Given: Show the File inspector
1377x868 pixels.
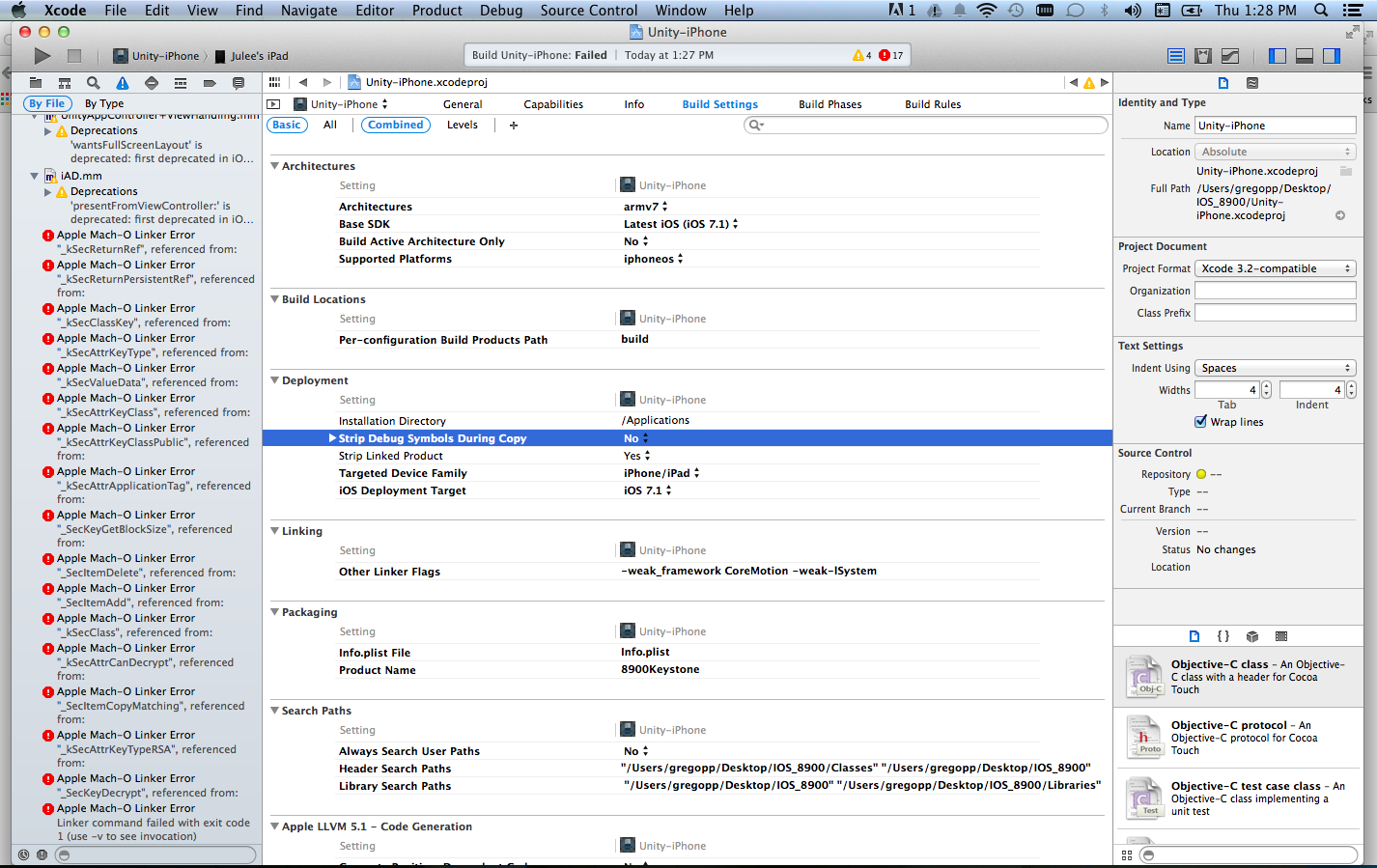Looking at the screenshot, I should click(x=1223, y=83).
